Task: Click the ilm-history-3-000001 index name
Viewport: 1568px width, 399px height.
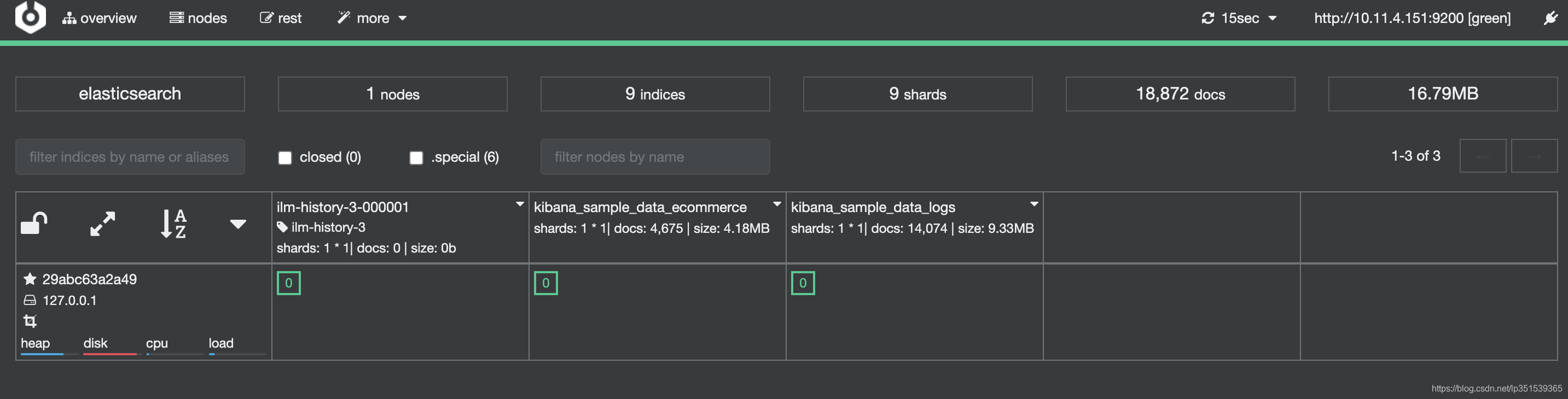Action: (x=342, y=207)
